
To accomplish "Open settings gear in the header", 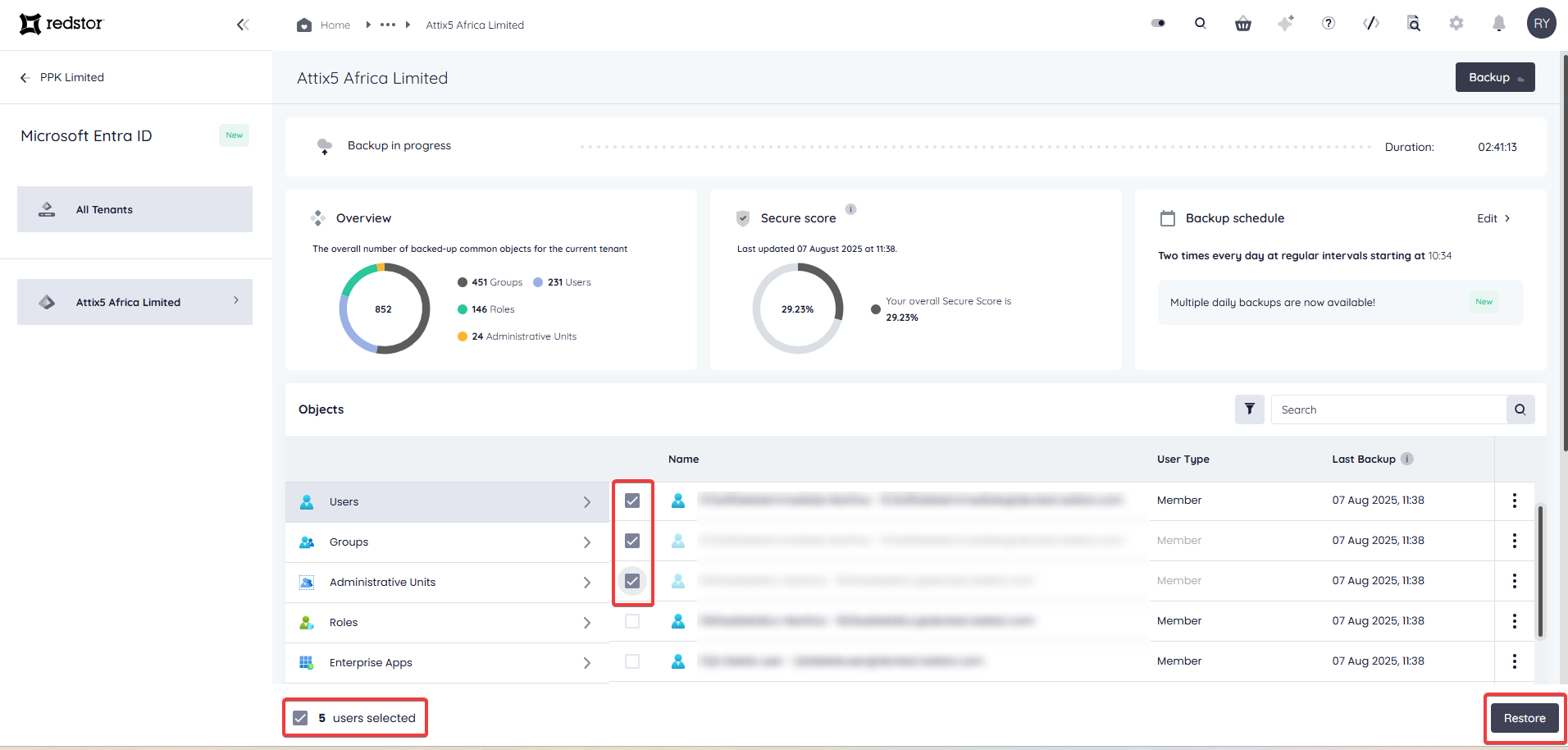I will (x=1456, y=23).
